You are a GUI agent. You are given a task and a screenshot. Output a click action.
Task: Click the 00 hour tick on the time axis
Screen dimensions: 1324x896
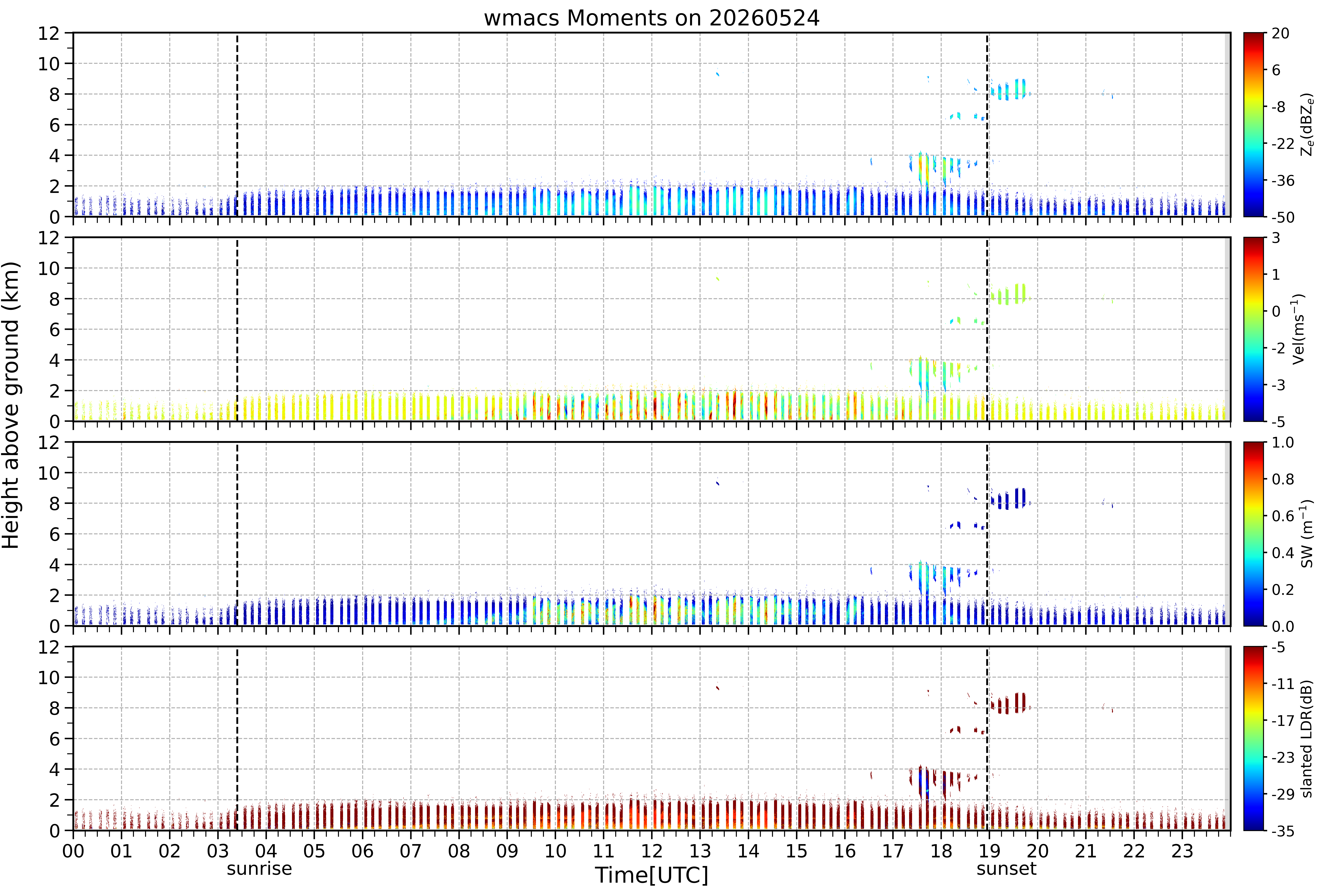pos(73,851)
